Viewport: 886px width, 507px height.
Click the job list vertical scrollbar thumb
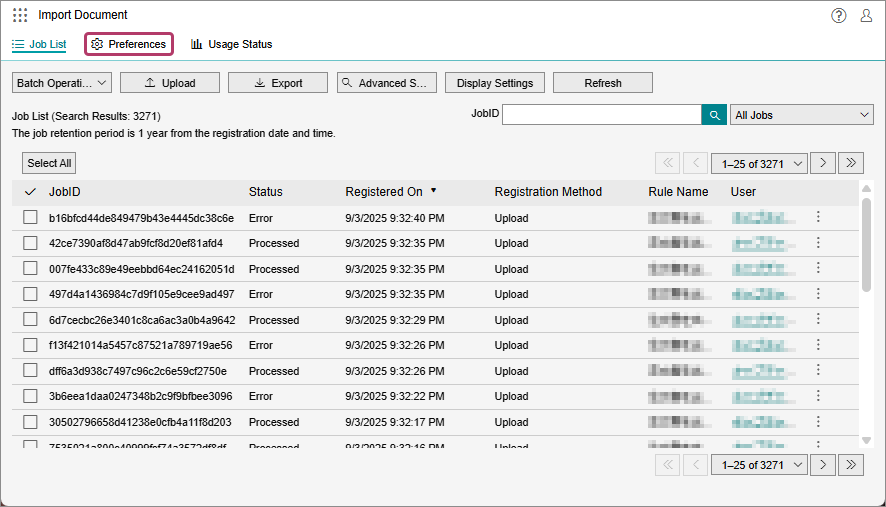point(866,245)
